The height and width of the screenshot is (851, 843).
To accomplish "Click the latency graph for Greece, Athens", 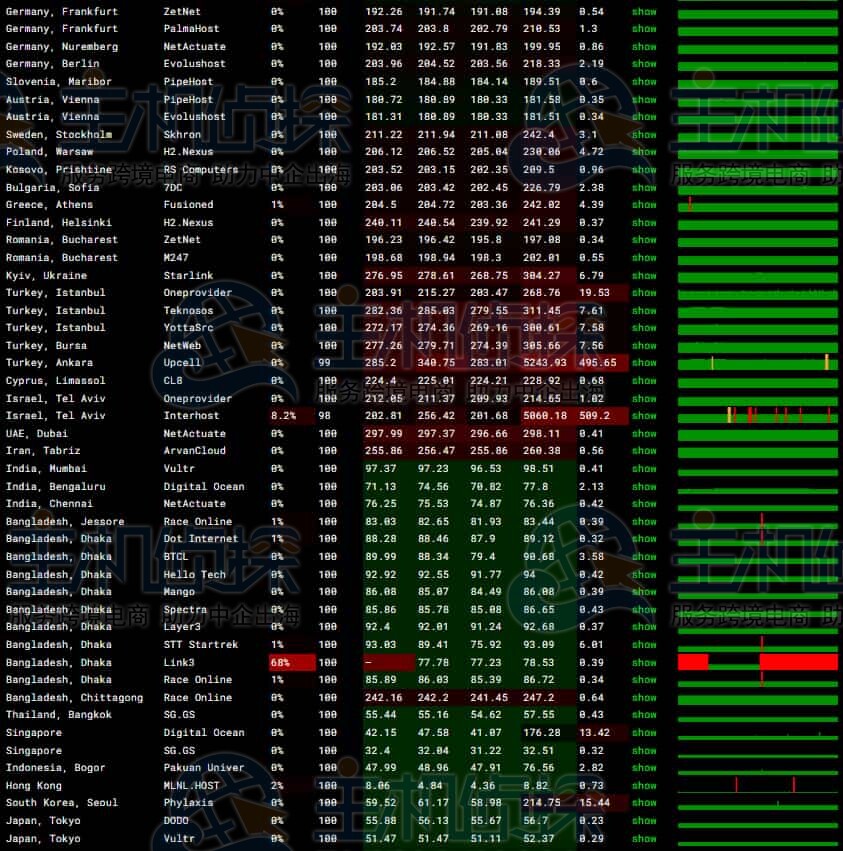I will [x=758, y=205].
